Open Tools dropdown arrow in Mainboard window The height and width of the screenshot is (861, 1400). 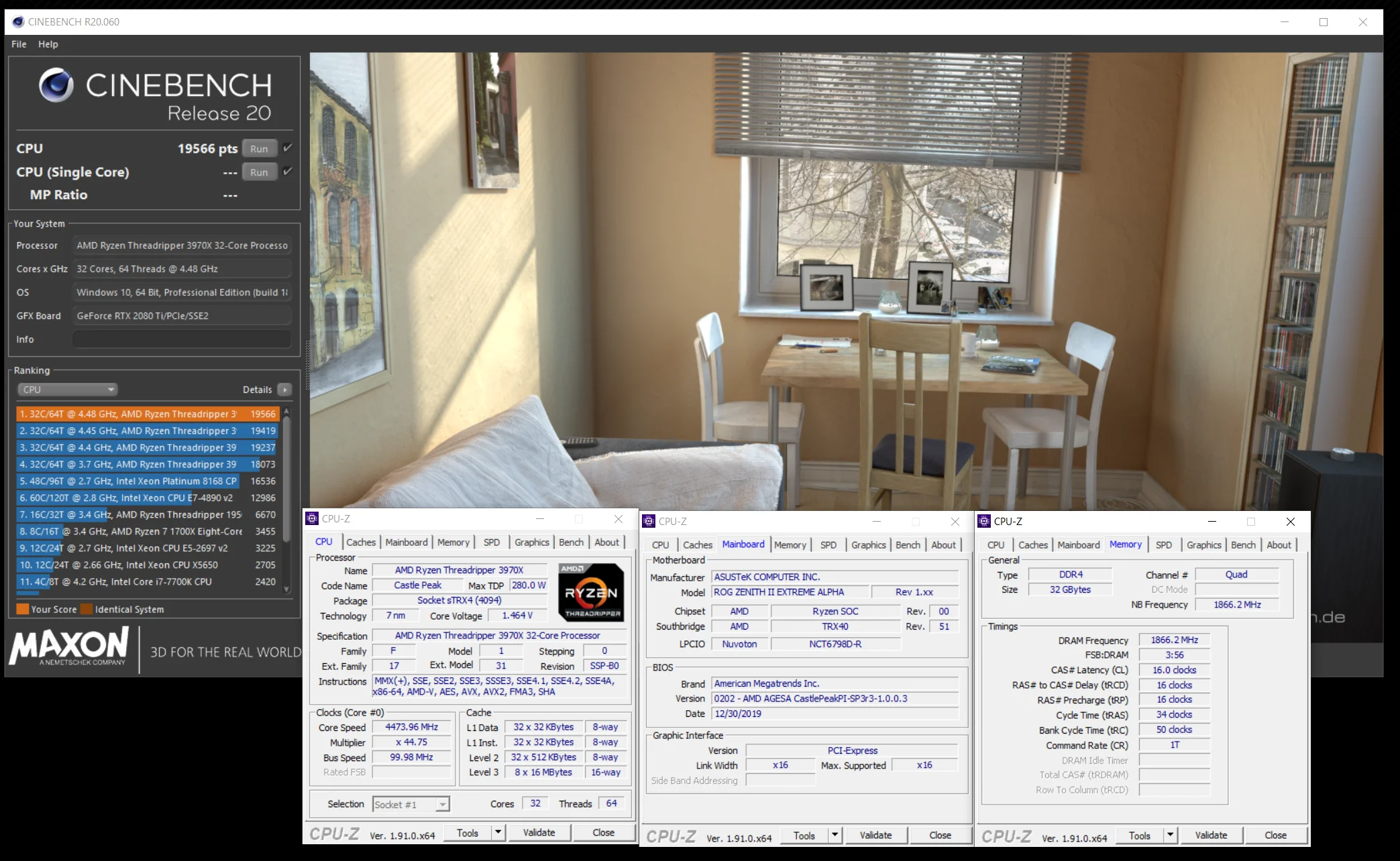pos(834,835)
